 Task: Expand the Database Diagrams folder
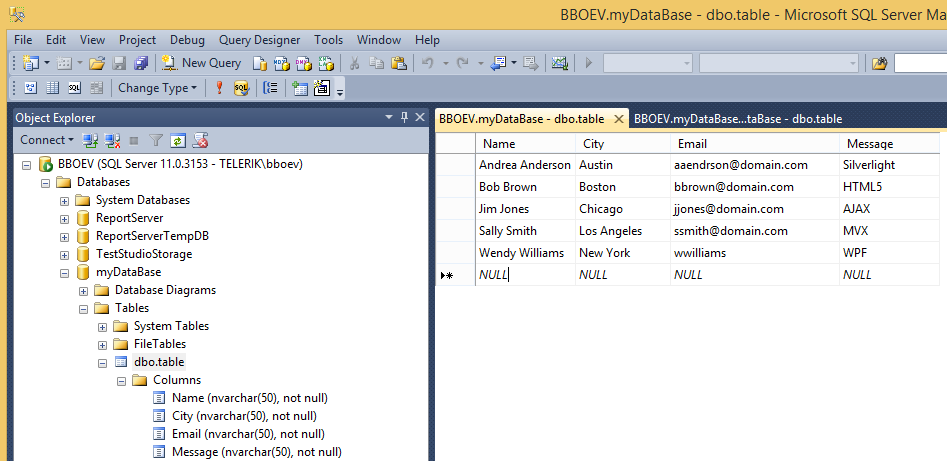83,291
